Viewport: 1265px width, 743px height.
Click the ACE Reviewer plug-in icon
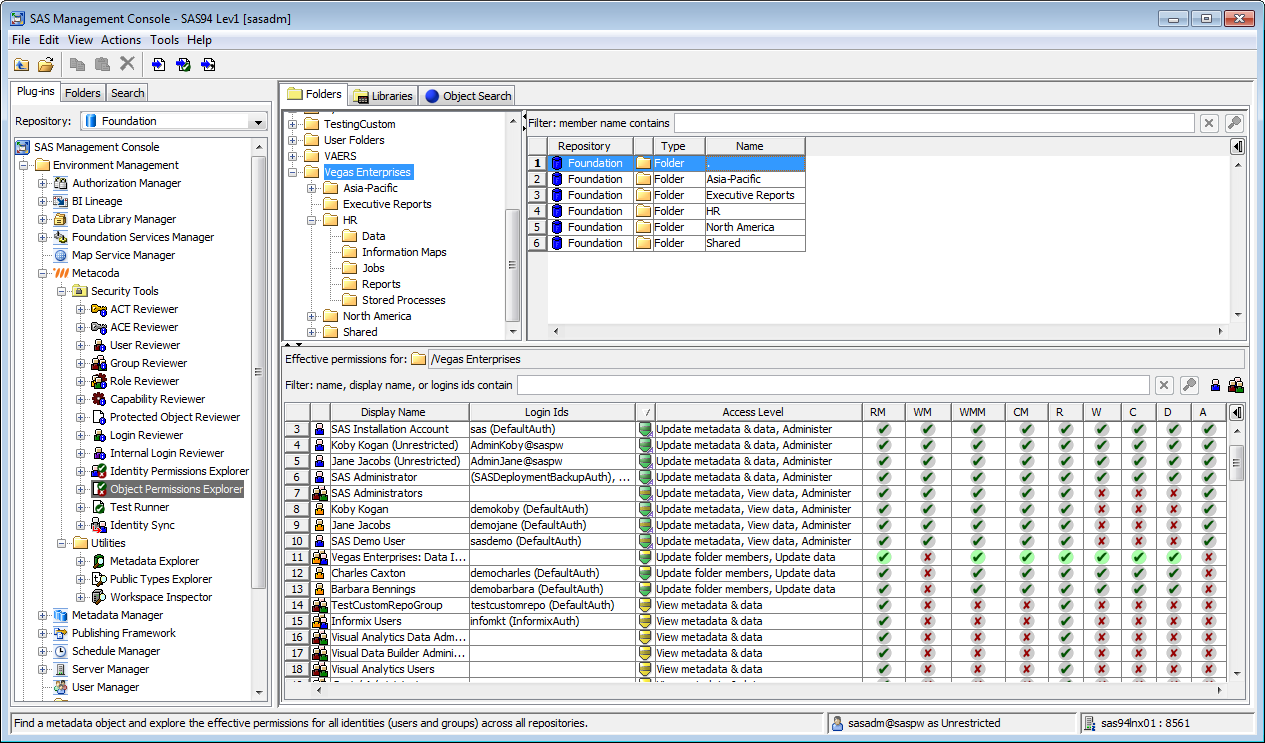click(99, 327)
